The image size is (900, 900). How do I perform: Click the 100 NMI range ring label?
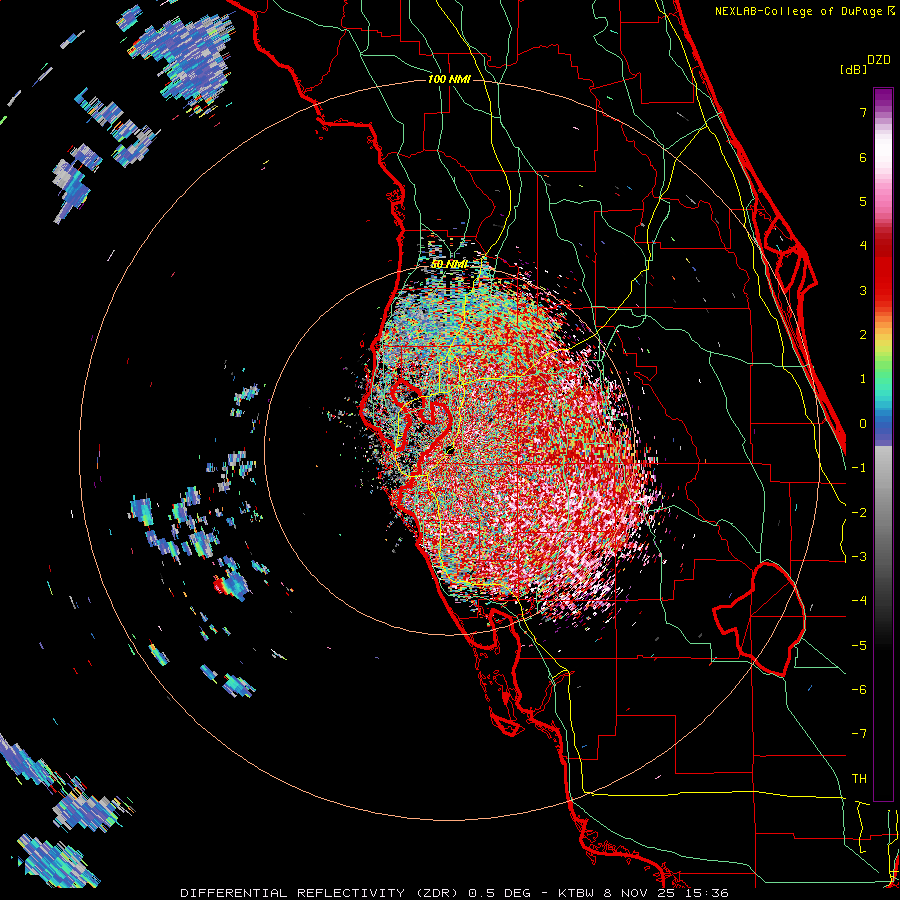pyautogui.click(x=449, y=79)
